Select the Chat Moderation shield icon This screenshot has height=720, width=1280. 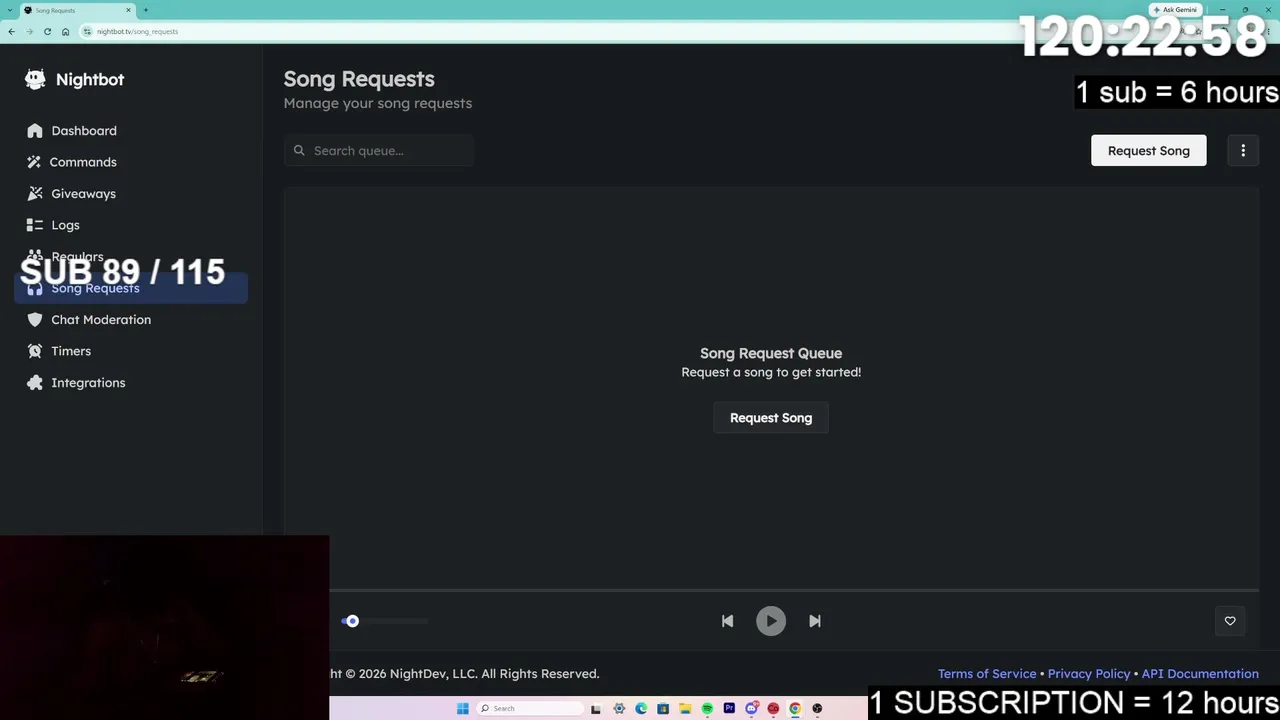click(x=35, y=320)
